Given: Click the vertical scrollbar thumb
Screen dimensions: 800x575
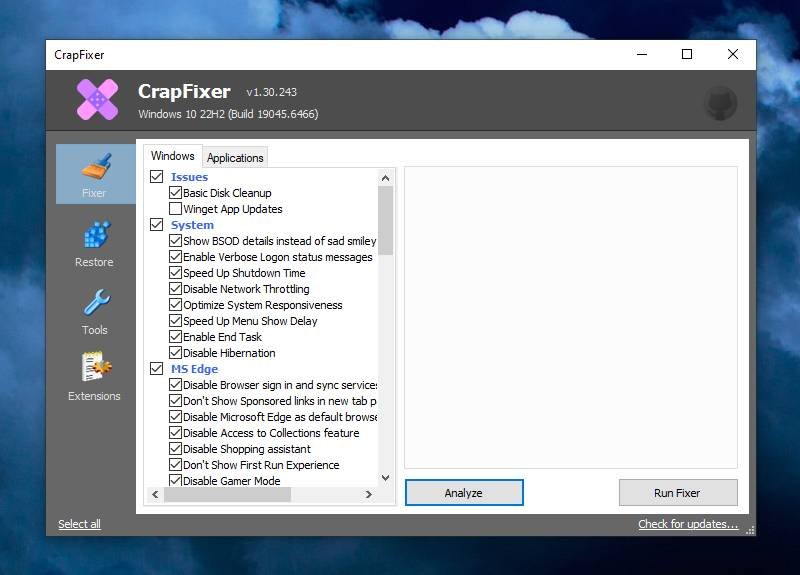Looking at the screenshot, I should pos(386,220).
